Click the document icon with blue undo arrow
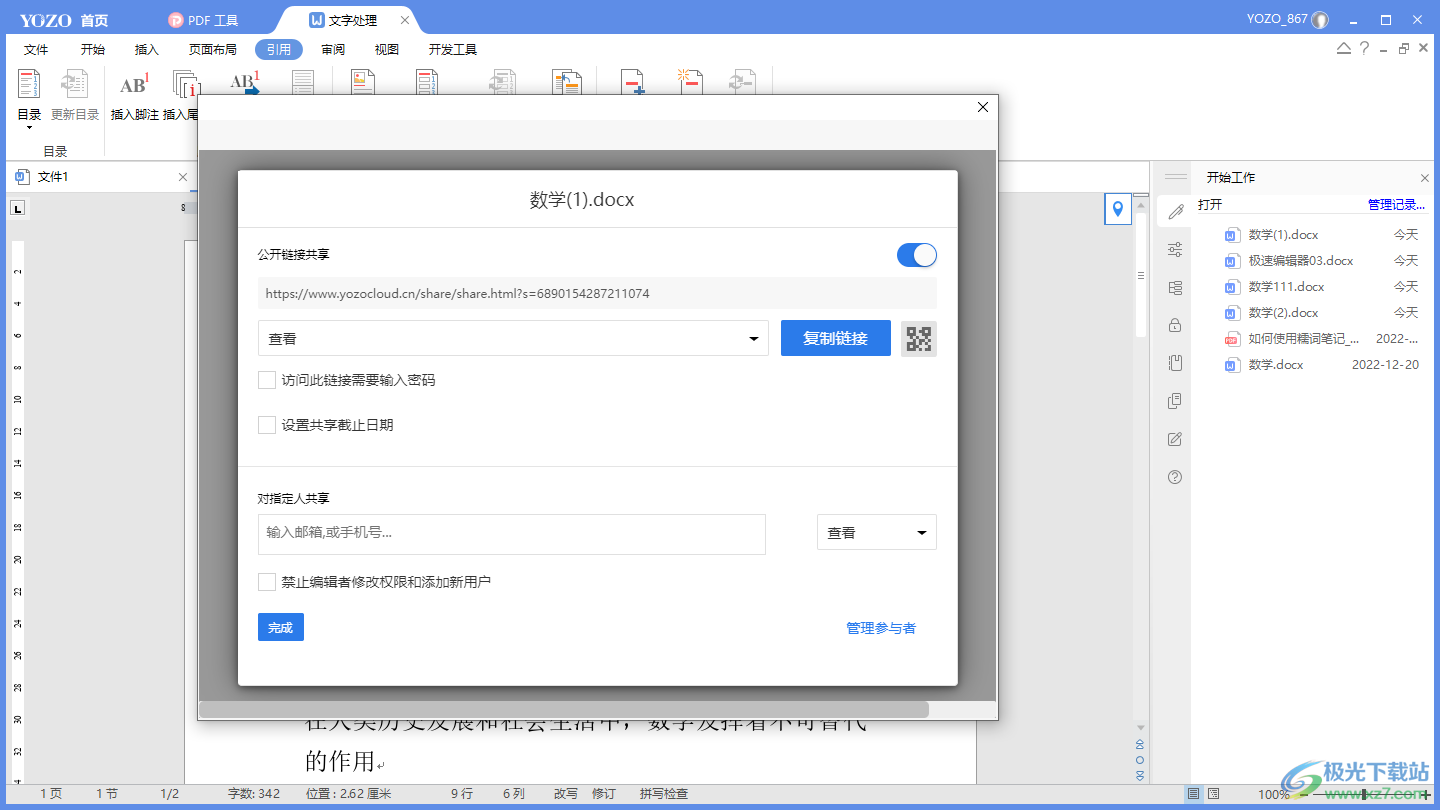 pyautogui.click(x=567, y=82)
